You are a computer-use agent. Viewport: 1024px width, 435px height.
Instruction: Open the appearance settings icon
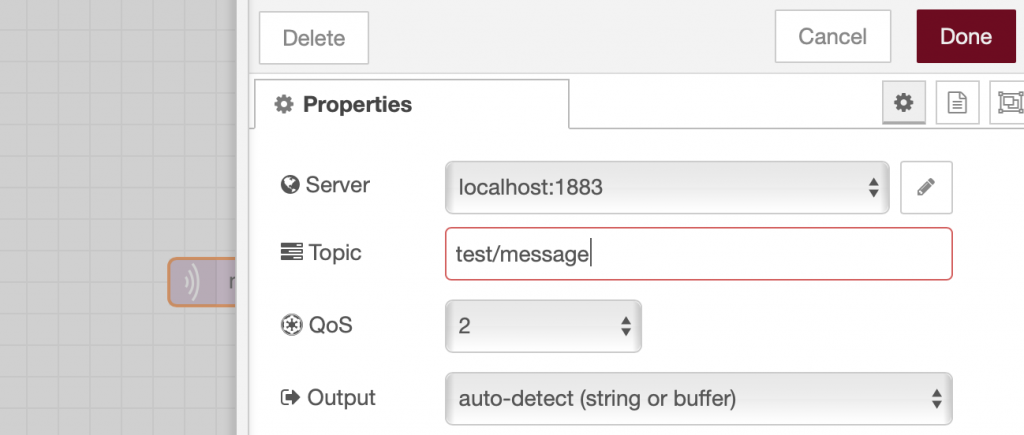coord(1008,103)
